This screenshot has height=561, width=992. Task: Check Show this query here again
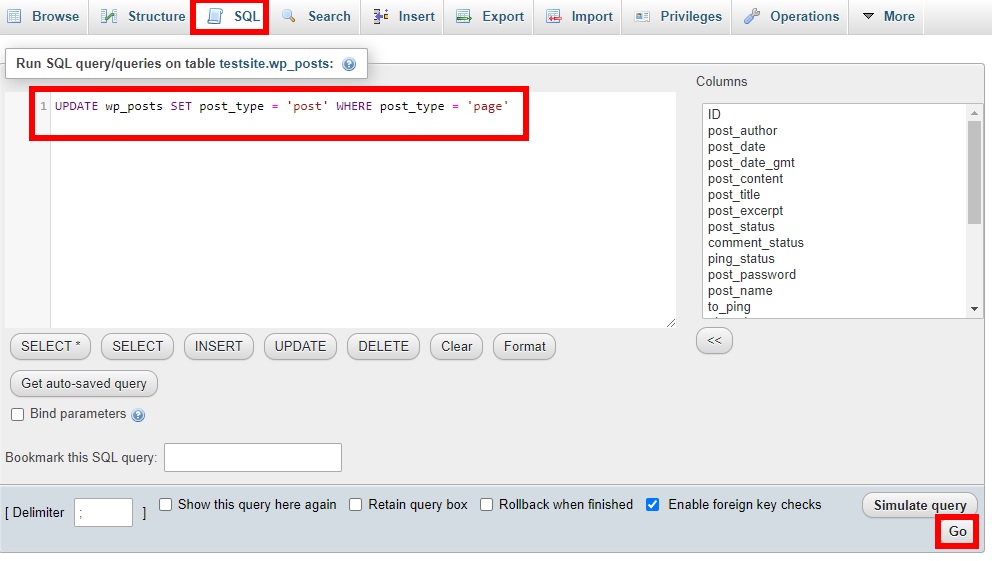click(x=166, y=505)
